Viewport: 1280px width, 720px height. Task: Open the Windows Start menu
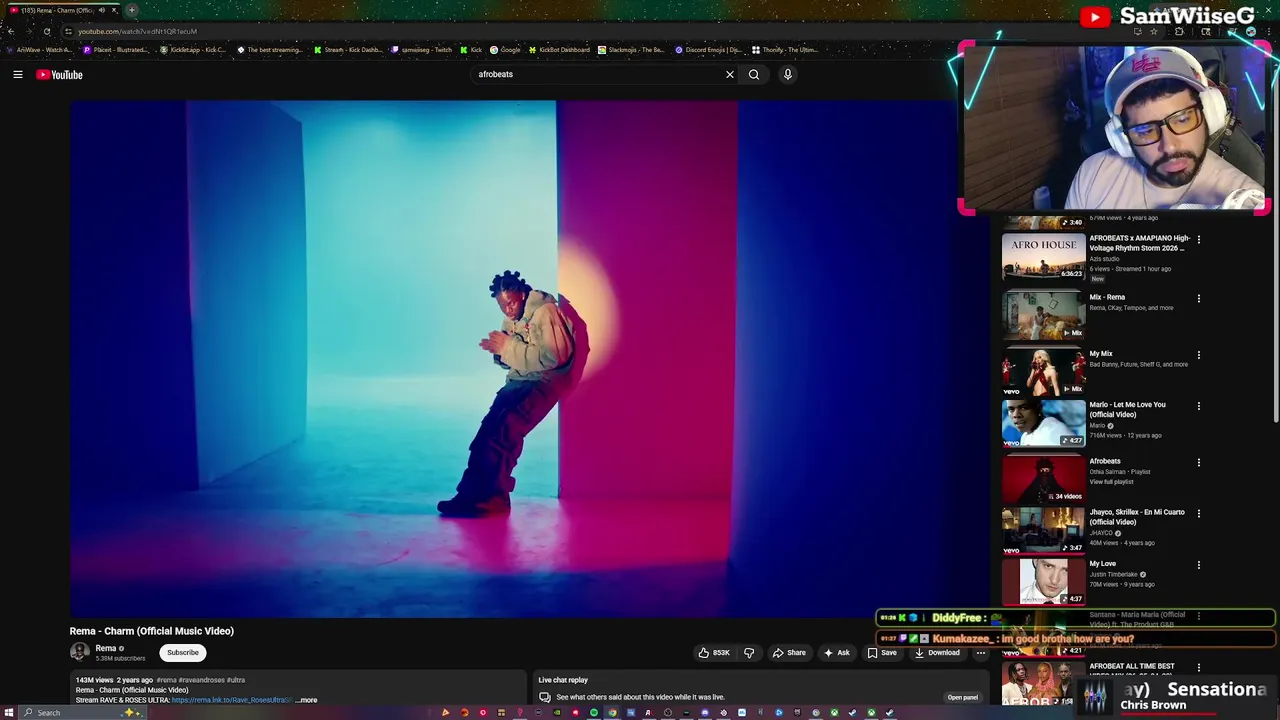coord(10,712)
